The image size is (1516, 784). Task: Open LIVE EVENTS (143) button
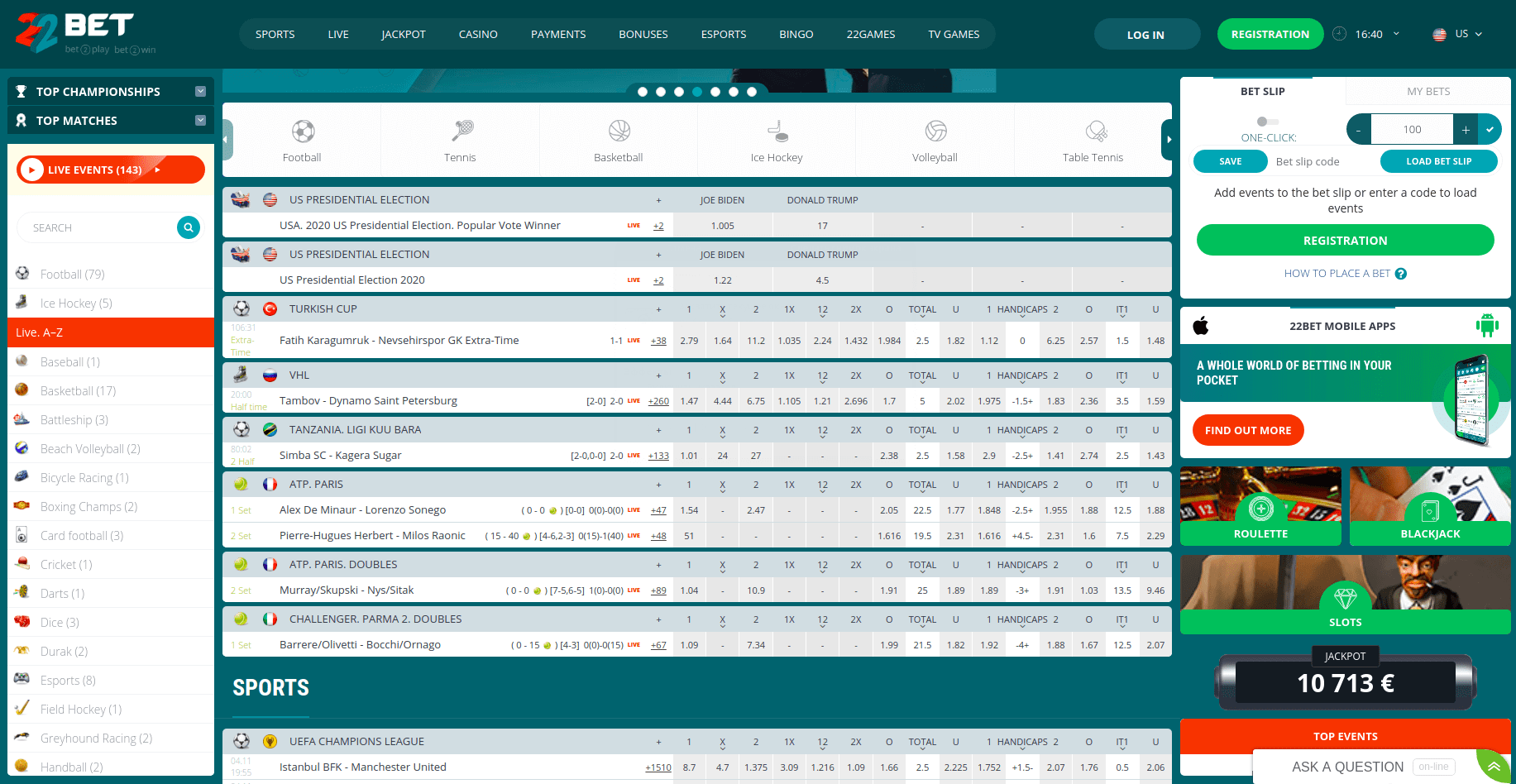111,170
